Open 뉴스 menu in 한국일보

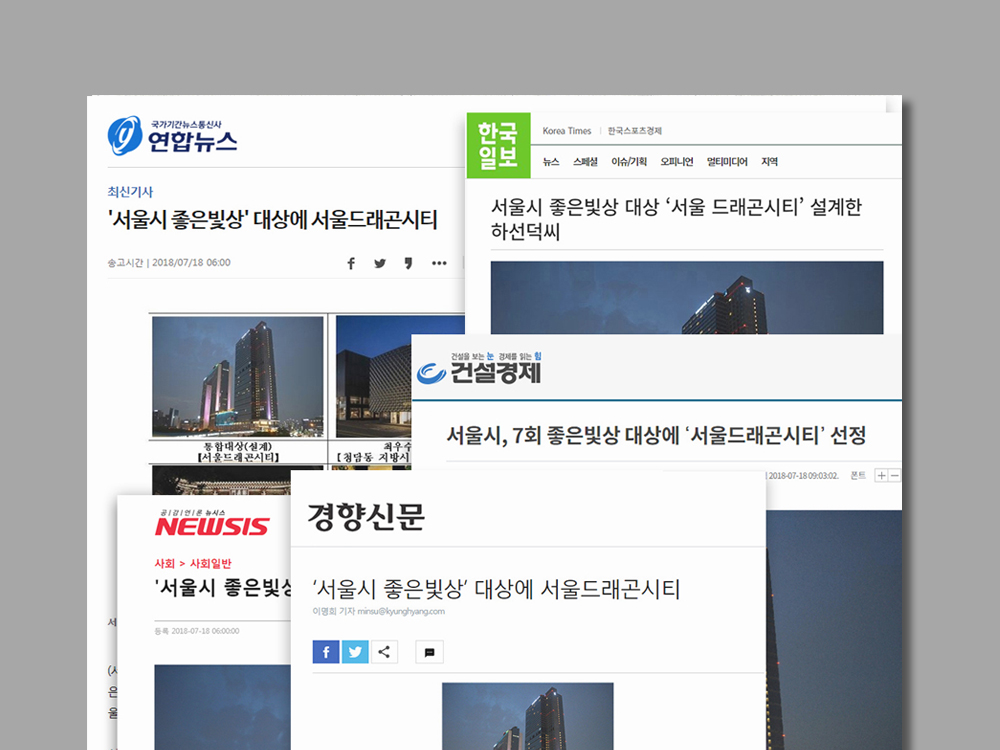[551, 162]
